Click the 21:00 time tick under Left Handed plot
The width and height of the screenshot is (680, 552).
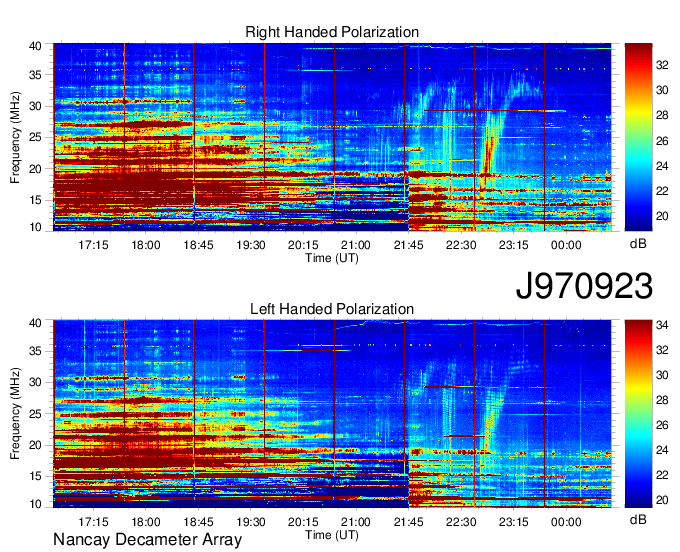(356, 522)
